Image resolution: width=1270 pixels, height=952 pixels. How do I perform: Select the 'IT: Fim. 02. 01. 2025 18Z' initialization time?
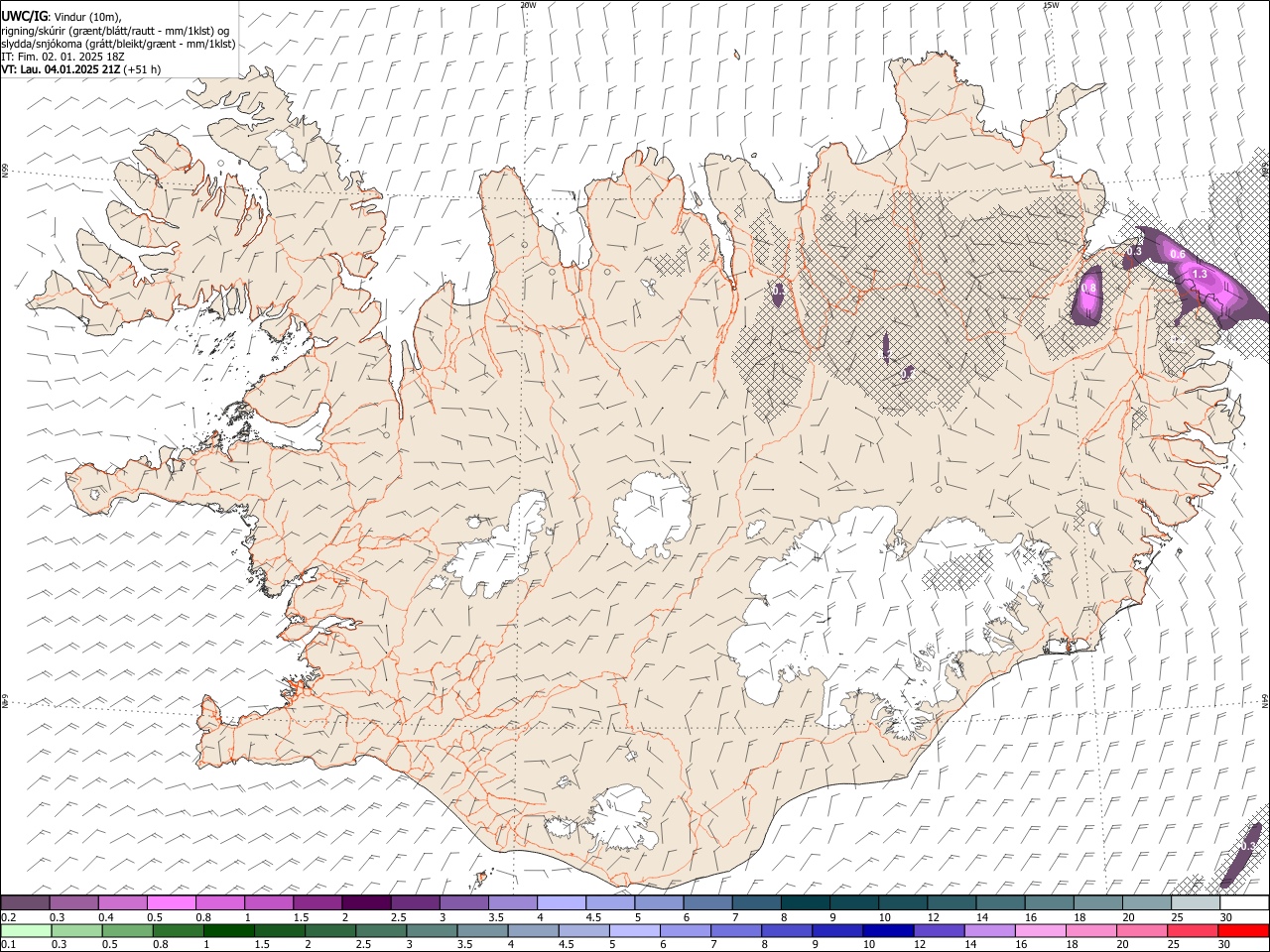63,57
